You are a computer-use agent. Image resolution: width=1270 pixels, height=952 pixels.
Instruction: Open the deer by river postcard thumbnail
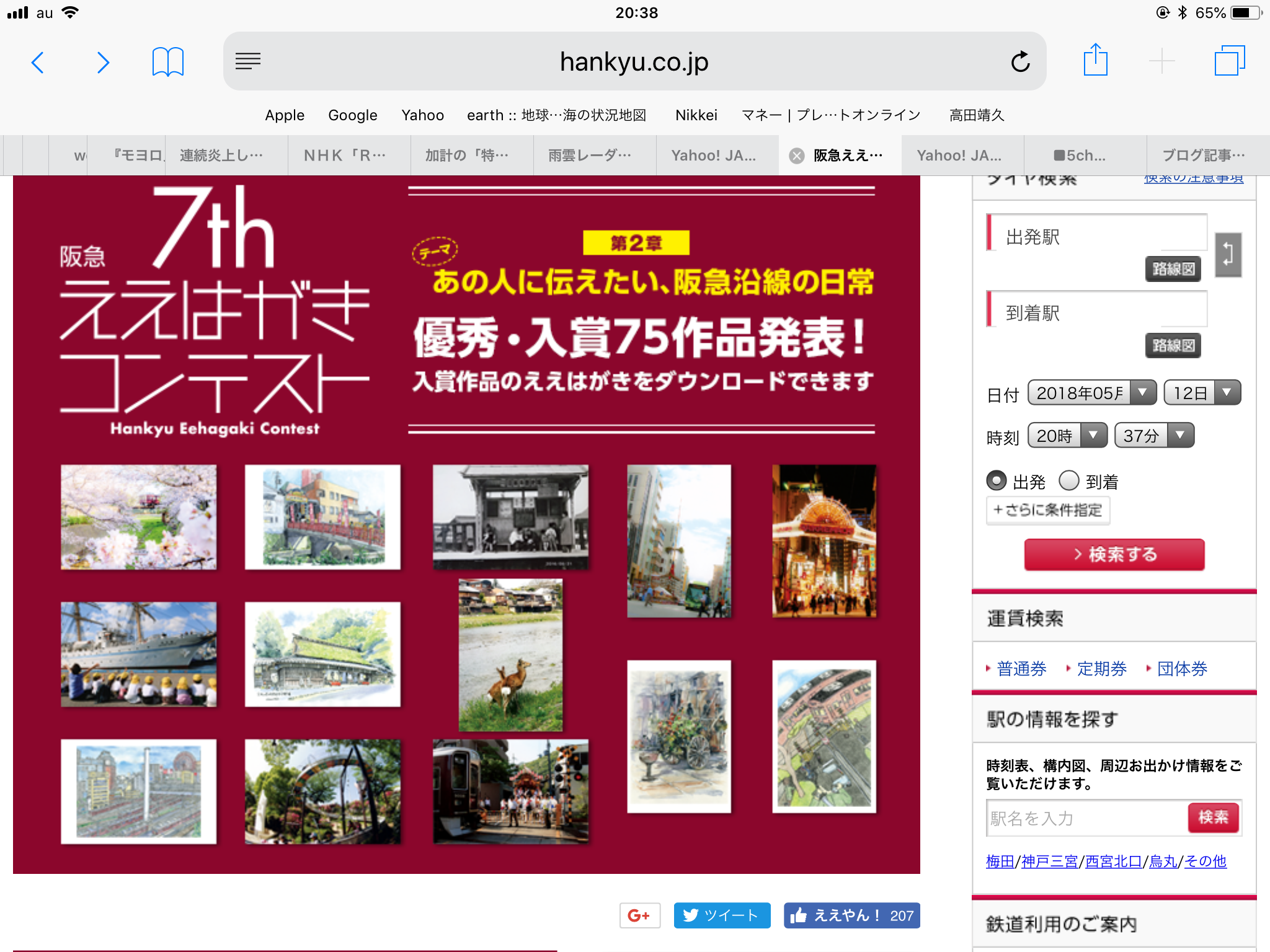coord(510,655)
